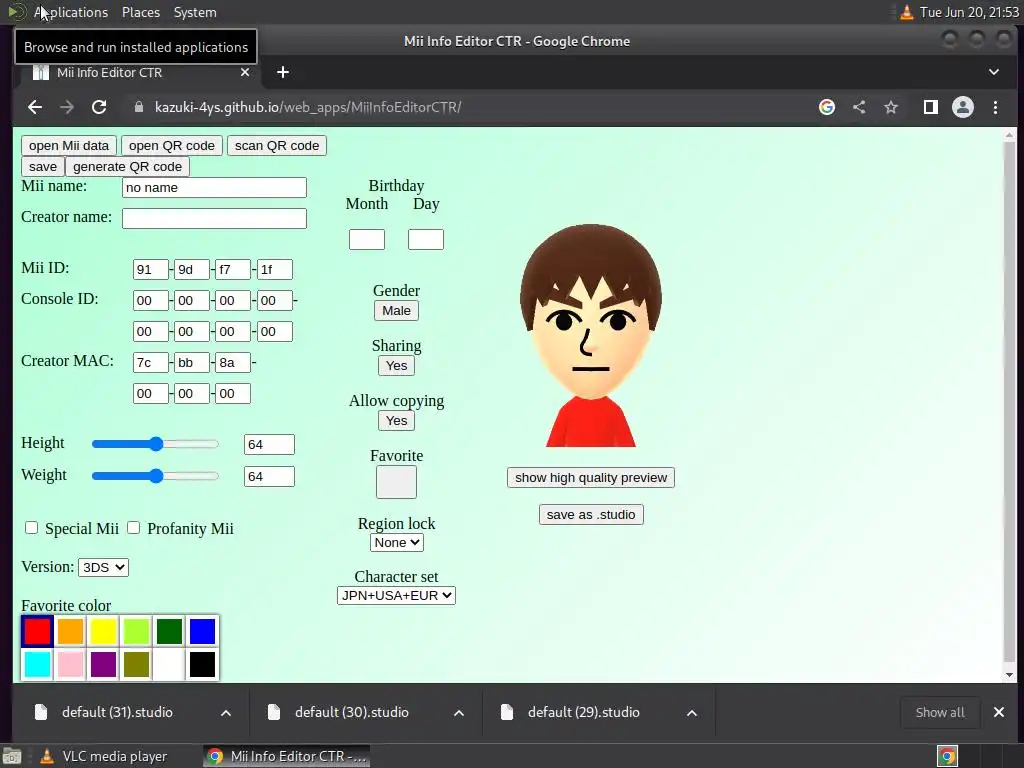The image size is (1024, 768).
Task: Click default (29).studio file icon
Action: 507,712
